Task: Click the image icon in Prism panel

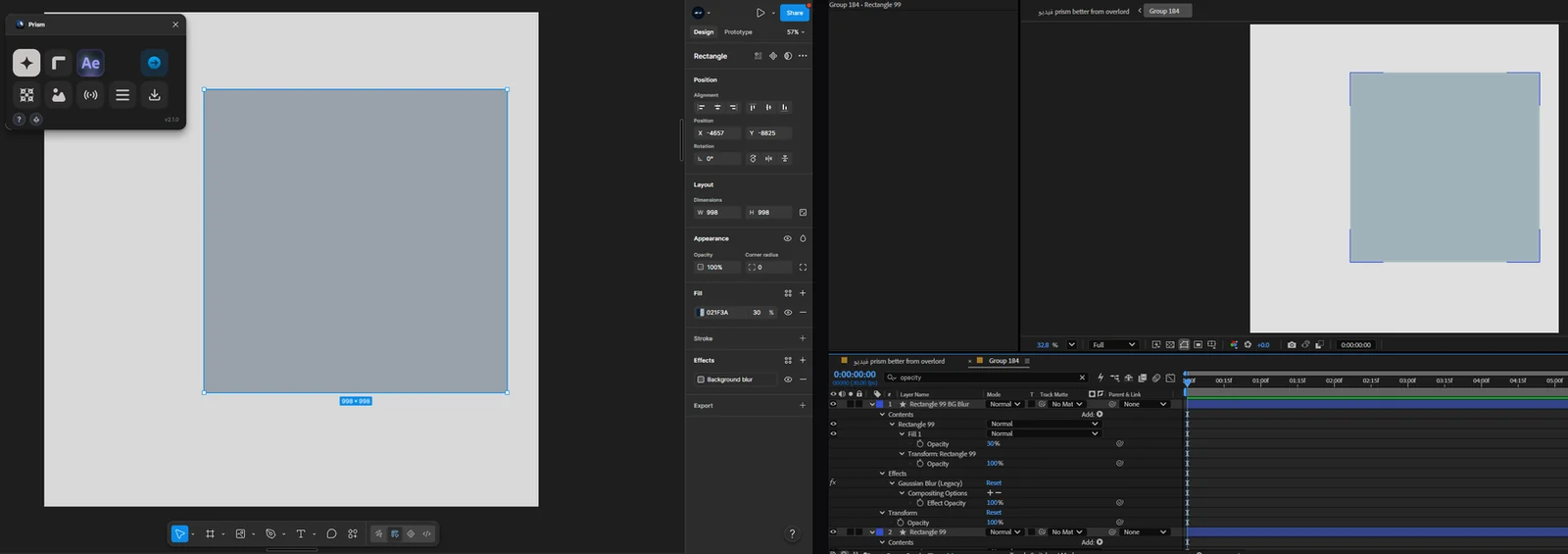Action: [x=59, y=95]
